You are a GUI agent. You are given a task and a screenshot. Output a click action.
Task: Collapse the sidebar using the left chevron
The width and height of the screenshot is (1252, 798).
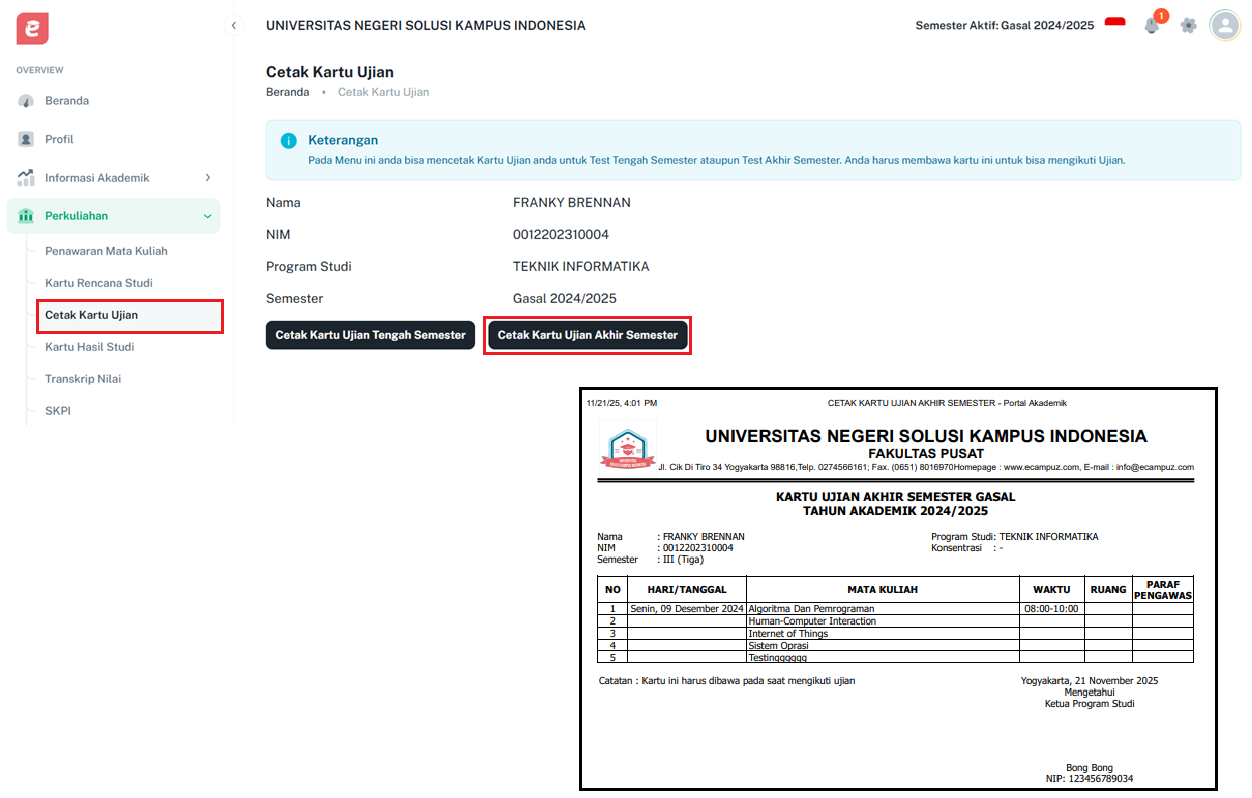233,25
